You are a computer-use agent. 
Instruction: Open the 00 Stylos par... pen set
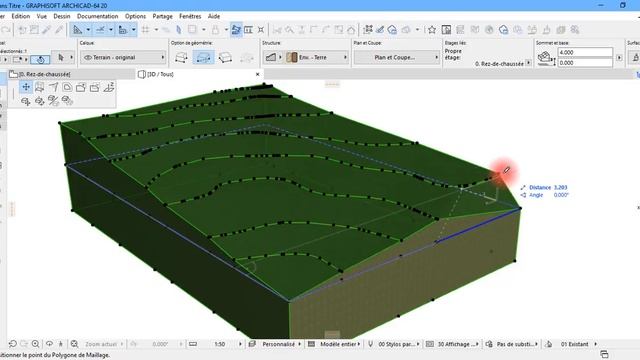point(398,344)
